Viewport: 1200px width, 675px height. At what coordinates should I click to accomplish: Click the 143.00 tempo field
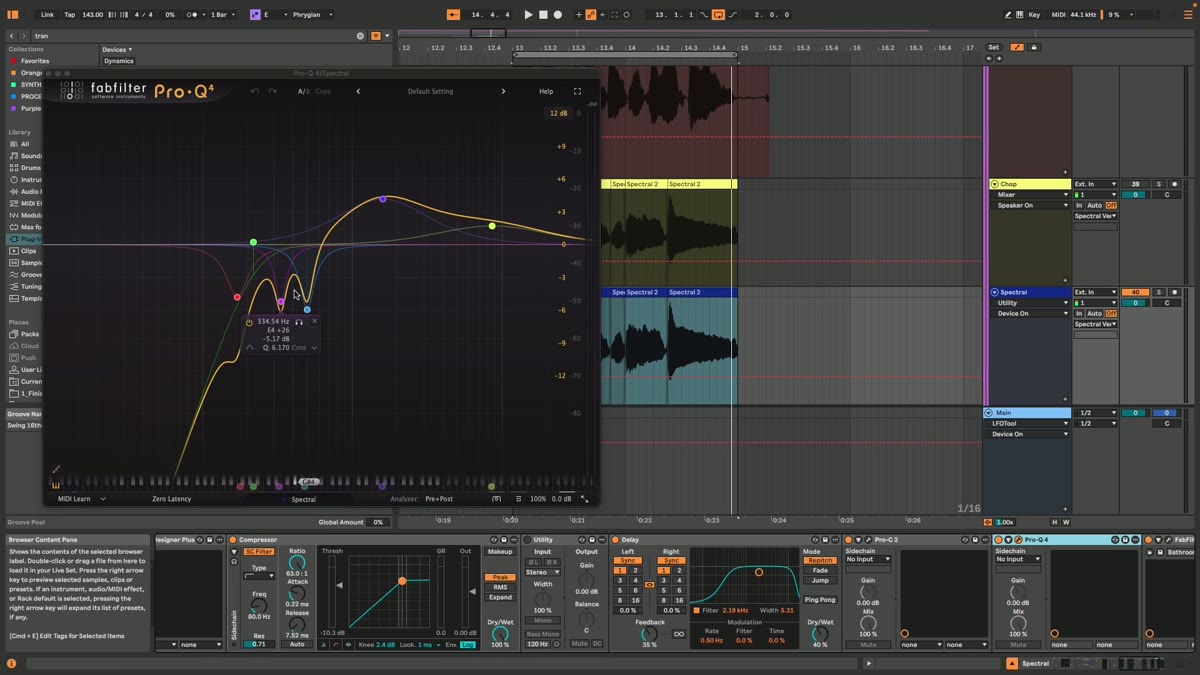pos(92,15)
